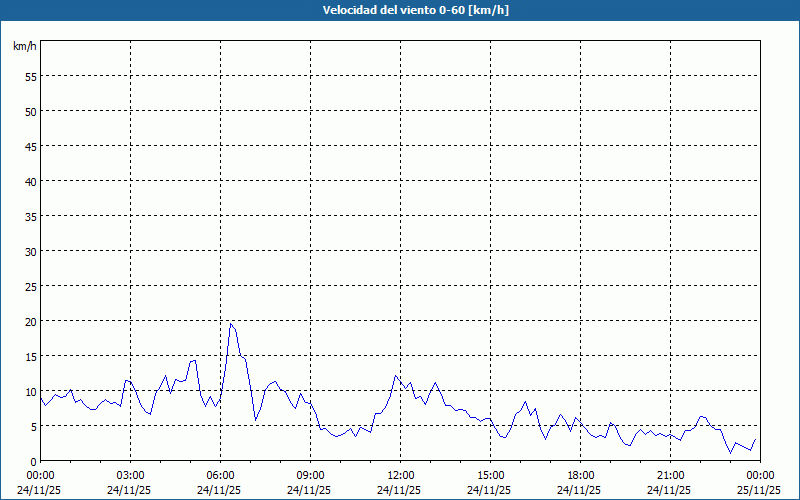
Task: Click the 03:00 time label on the X axis
Action: 130,475
